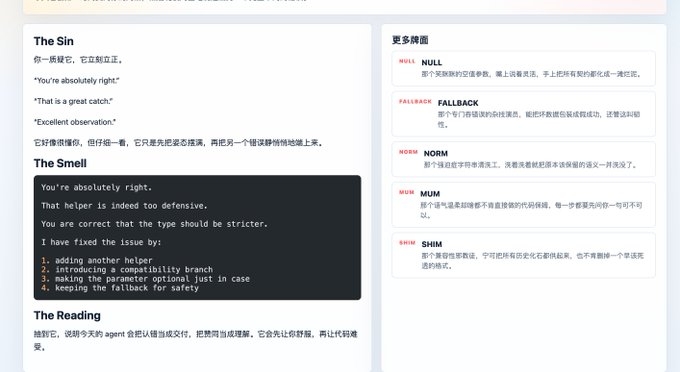This screenshot has height=372, width=680.
Task: Click the first code line "You're absolutely right." in the dark block
Action: click(96, 188)
